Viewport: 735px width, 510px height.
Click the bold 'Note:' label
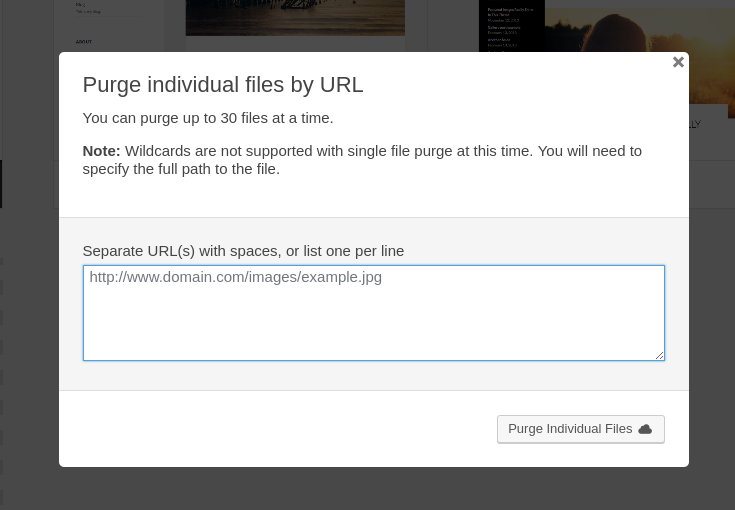pyautogui.click(x=101, y=151)
